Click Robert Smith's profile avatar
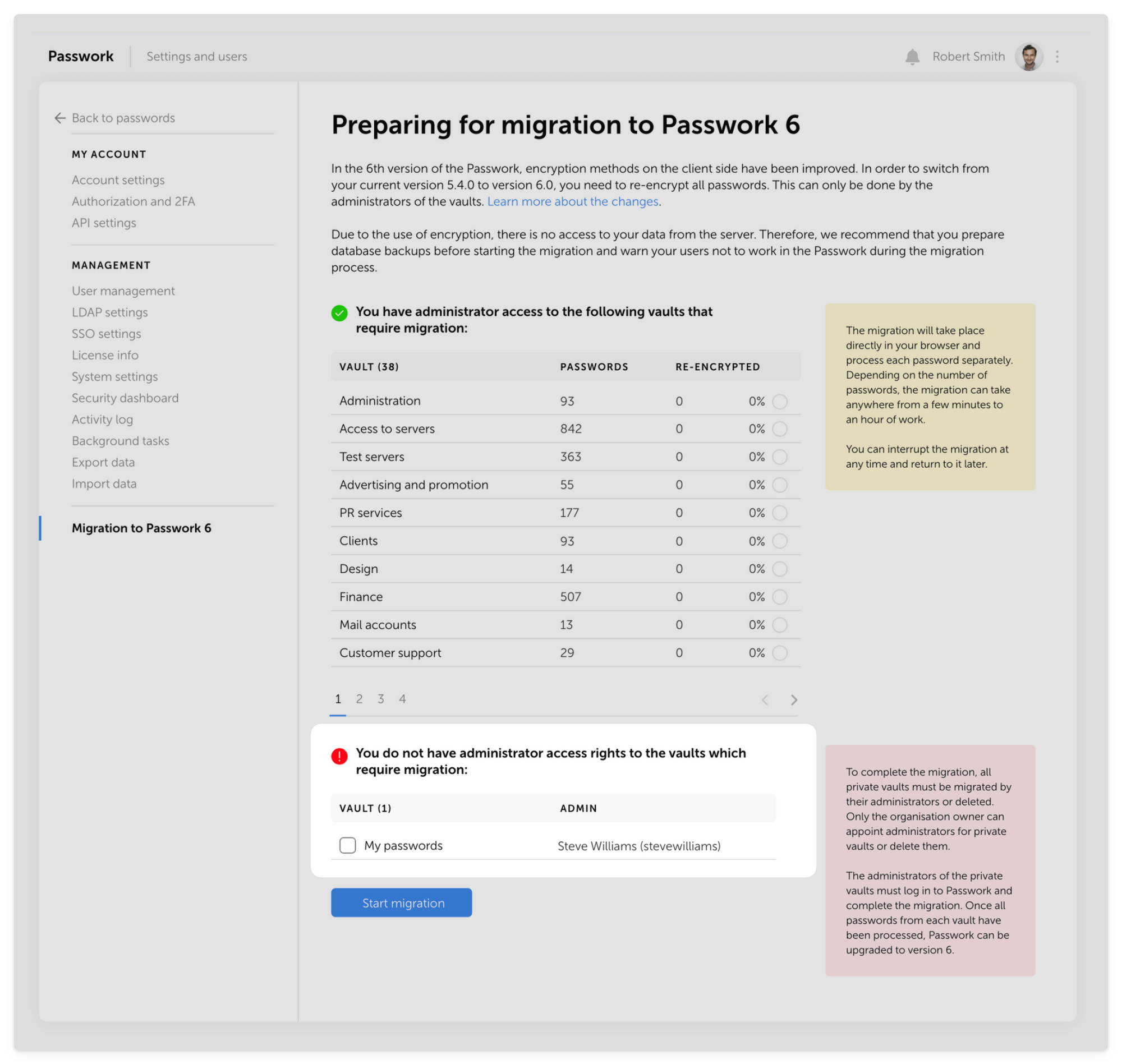 point(1029,56)
